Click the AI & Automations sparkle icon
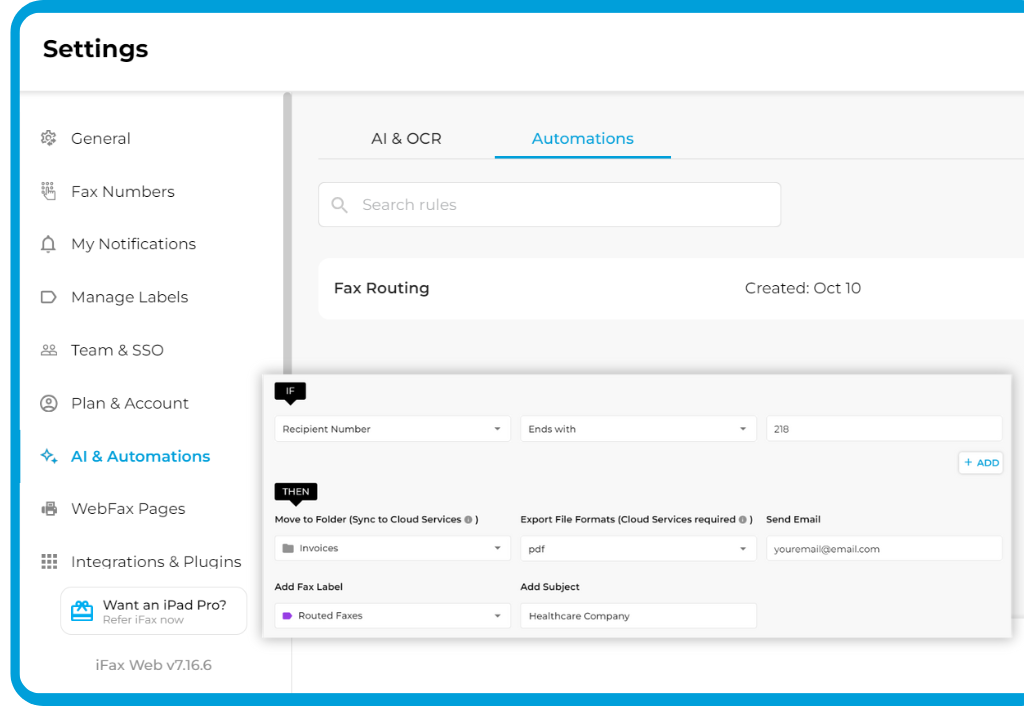Image resolution: width=1024 pixels, height=706 pixels. [x=49, y=456]
